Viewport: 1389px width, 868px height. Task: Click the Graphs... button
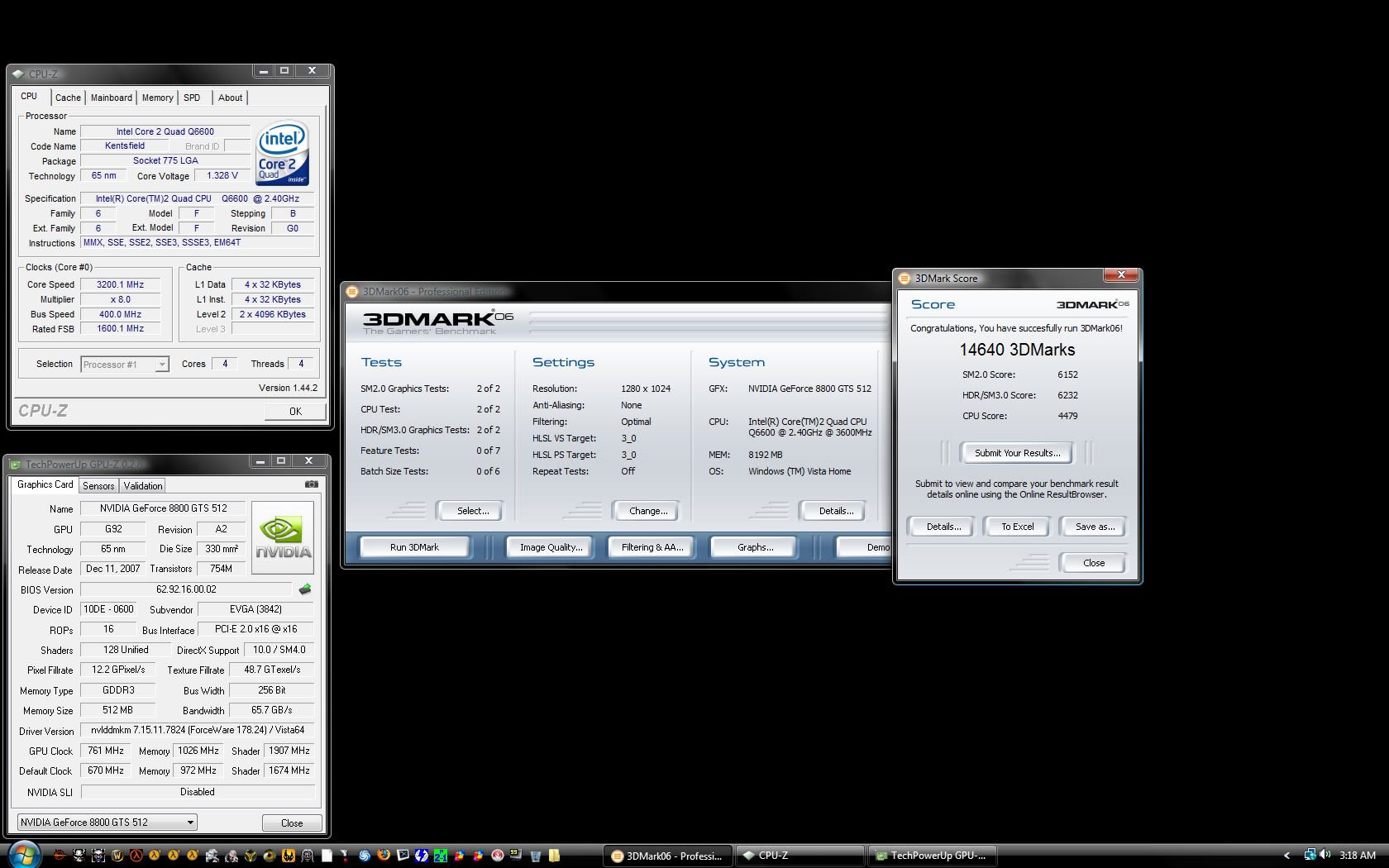click(755, 547)
